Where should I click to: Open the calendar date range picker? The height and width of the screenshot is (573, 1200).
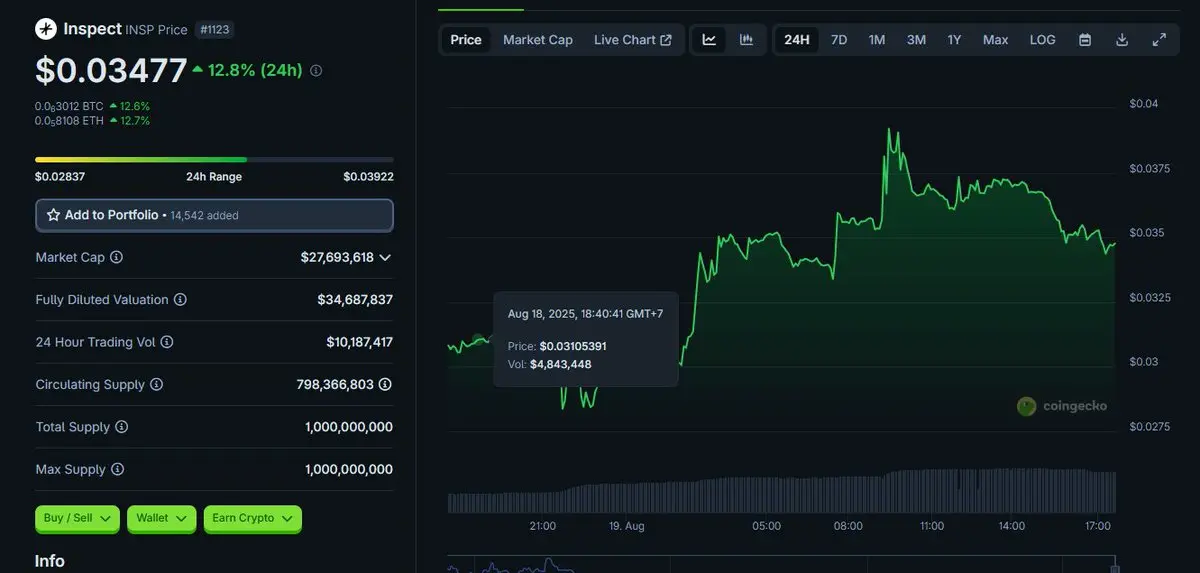coord(1085,40)
